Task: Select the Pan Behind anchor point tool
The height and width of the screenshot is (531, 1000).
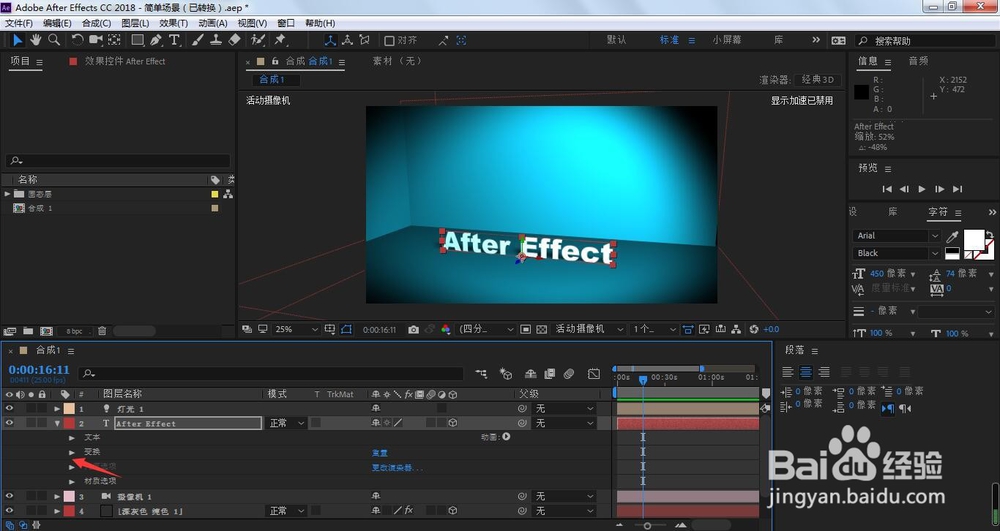Action: coord(114,40)
